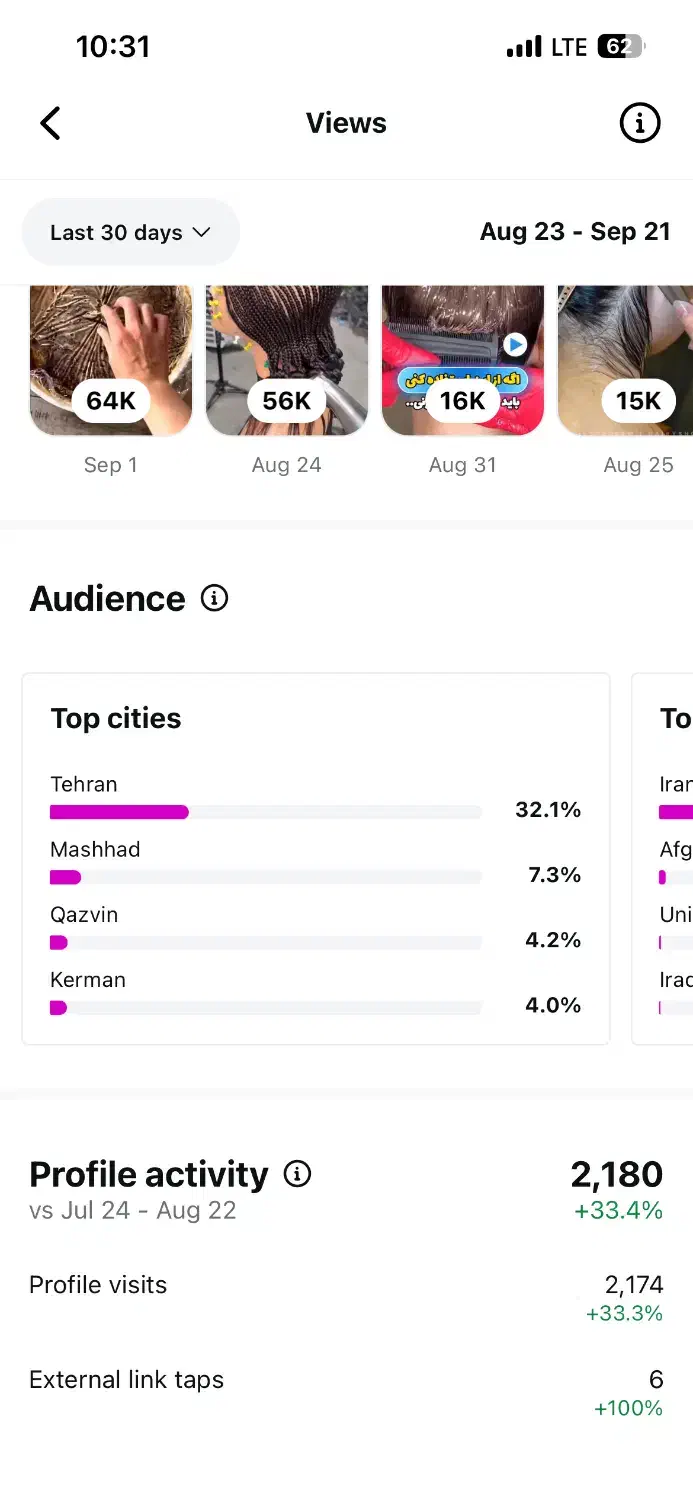Tap the battery indicator icon
The image size is (693, 1500).
coord(620,46)
